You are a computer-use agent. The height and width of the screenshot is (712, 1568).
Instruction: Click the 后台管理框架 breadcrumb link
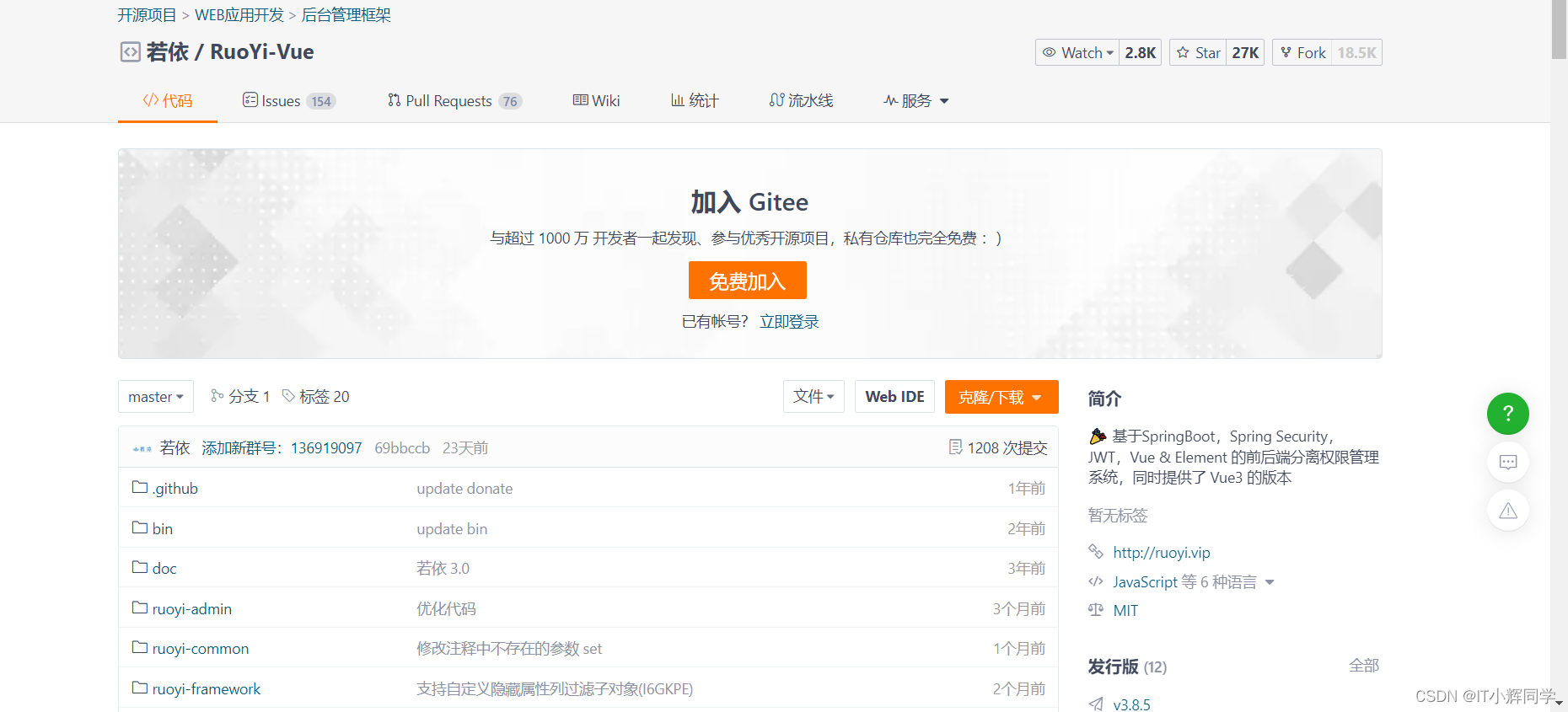point(346,15)
